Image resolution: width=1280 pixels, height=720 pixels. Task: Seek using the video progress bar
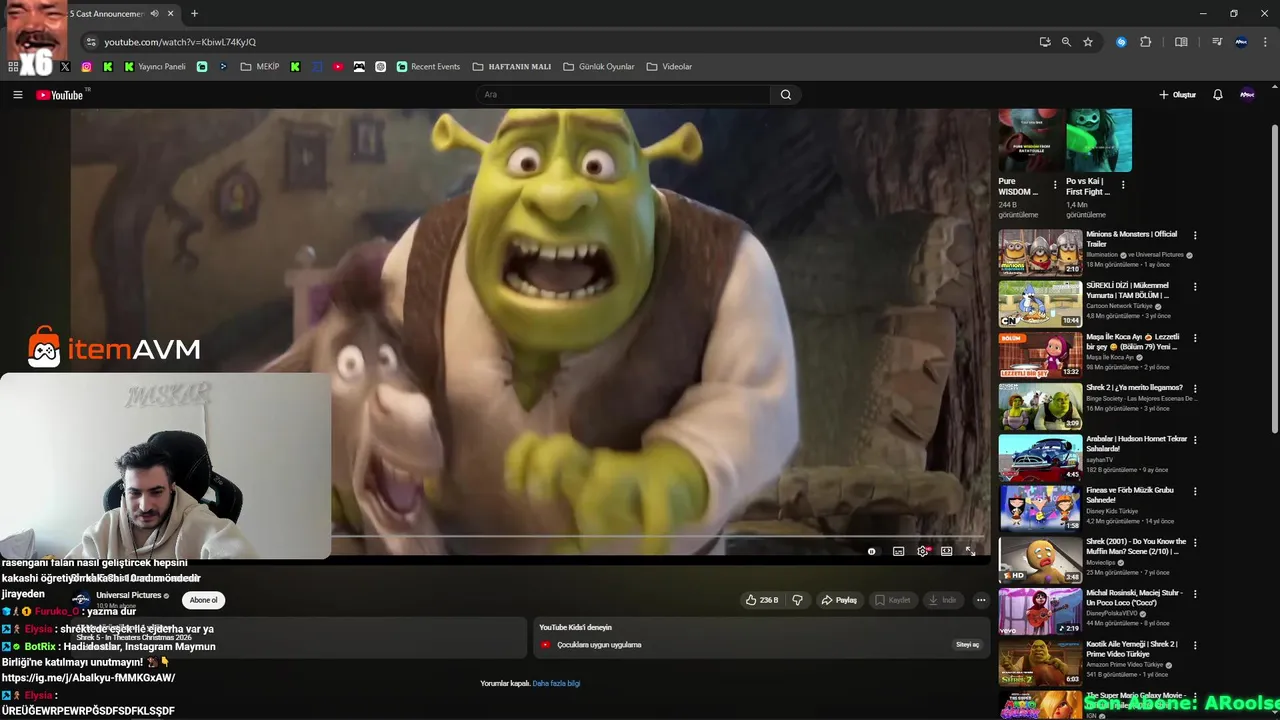pos(659,537)
